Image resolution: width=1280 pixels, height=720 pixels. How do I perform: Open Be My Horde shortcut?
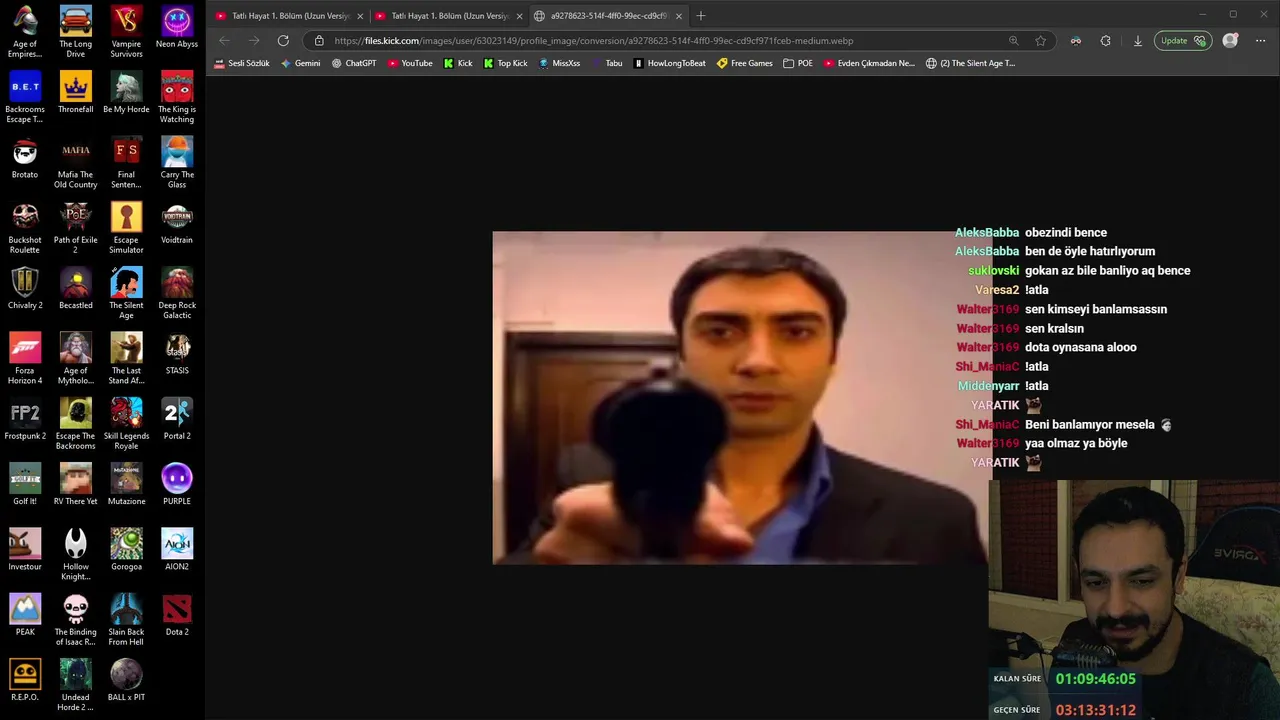click(126, 93)
